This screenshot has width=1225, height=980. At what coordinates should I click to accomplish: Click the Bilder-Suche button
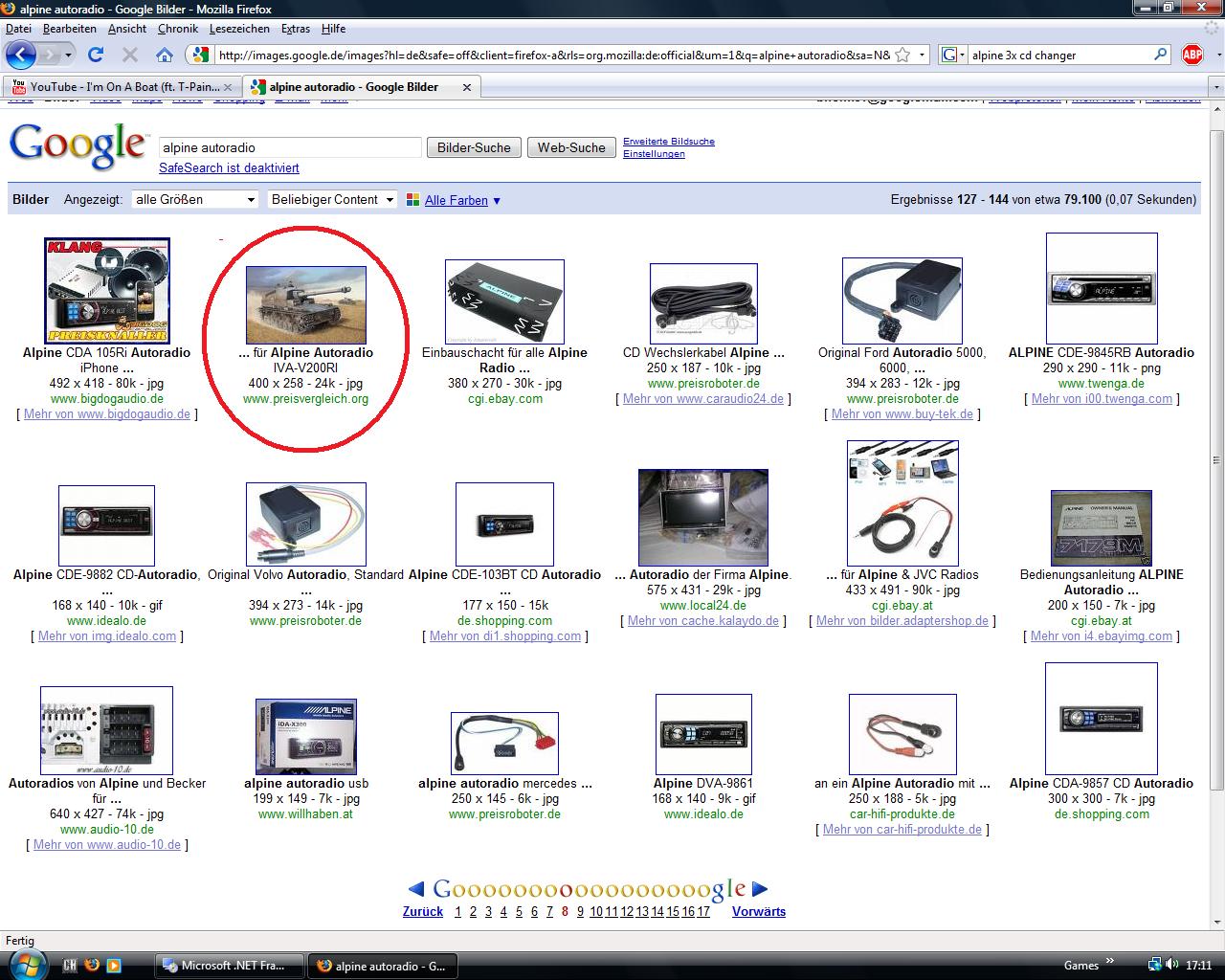pos(474,147)
